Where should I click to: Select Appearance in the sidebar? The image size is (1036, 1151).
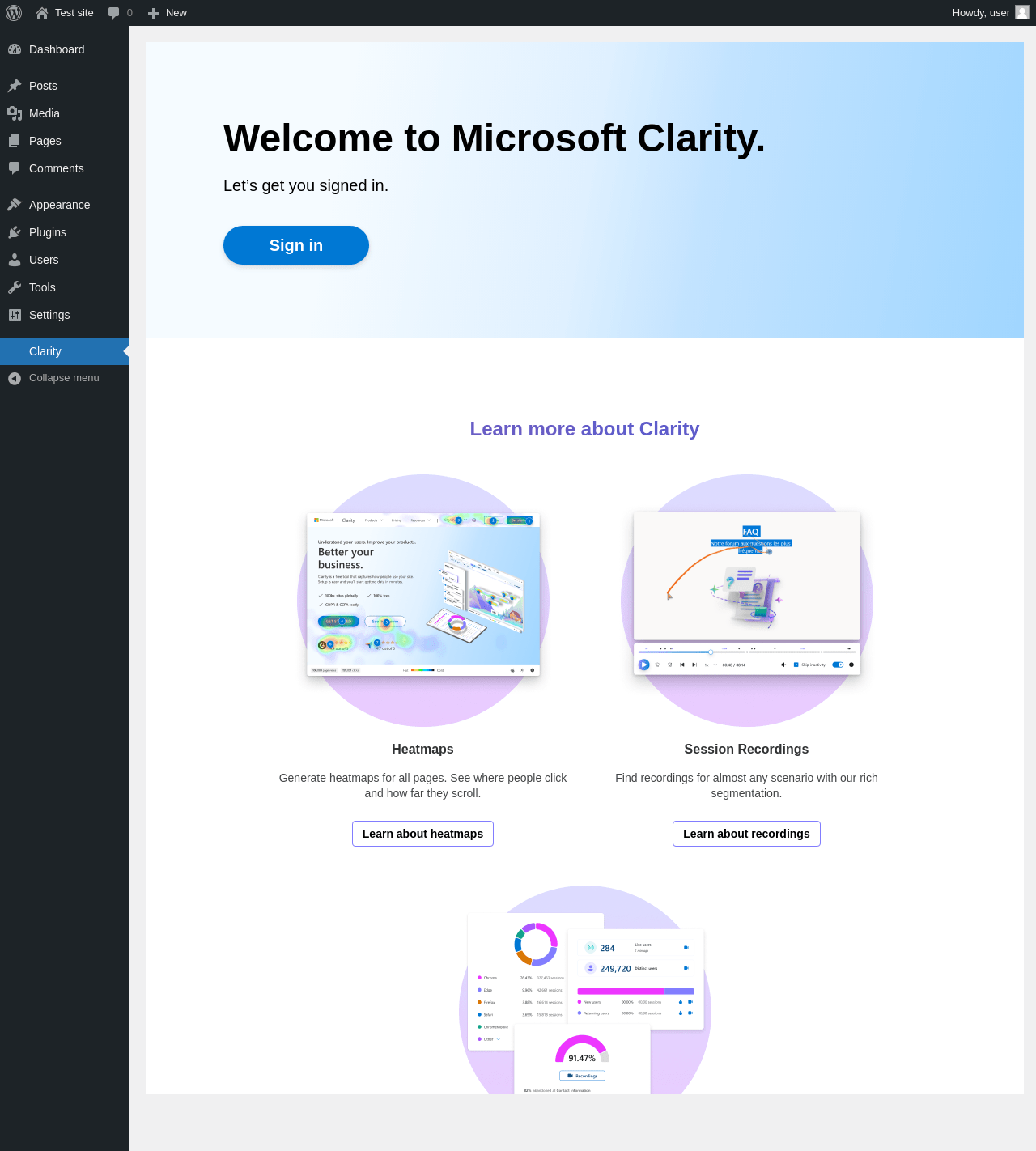point(65,205)
